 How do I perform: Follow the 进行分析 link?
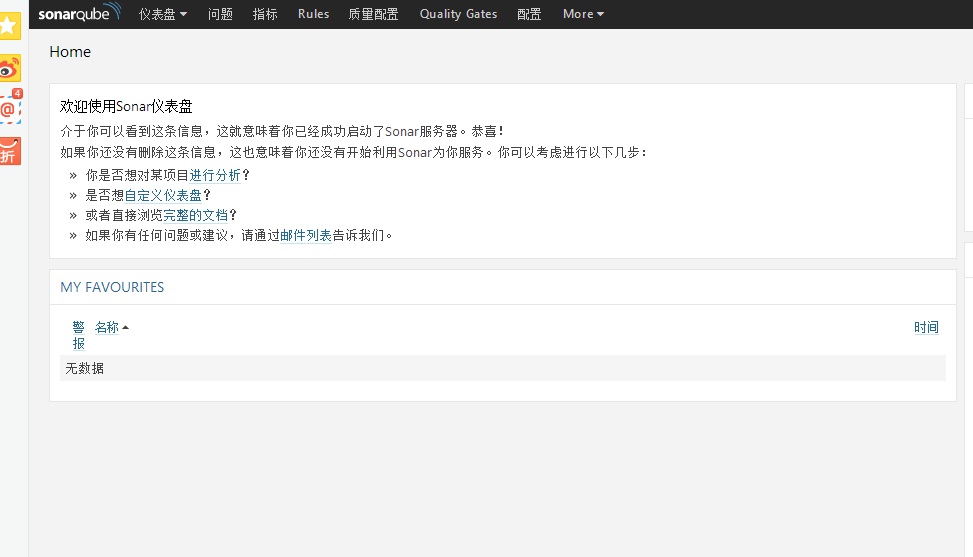(x=215, y=174)
